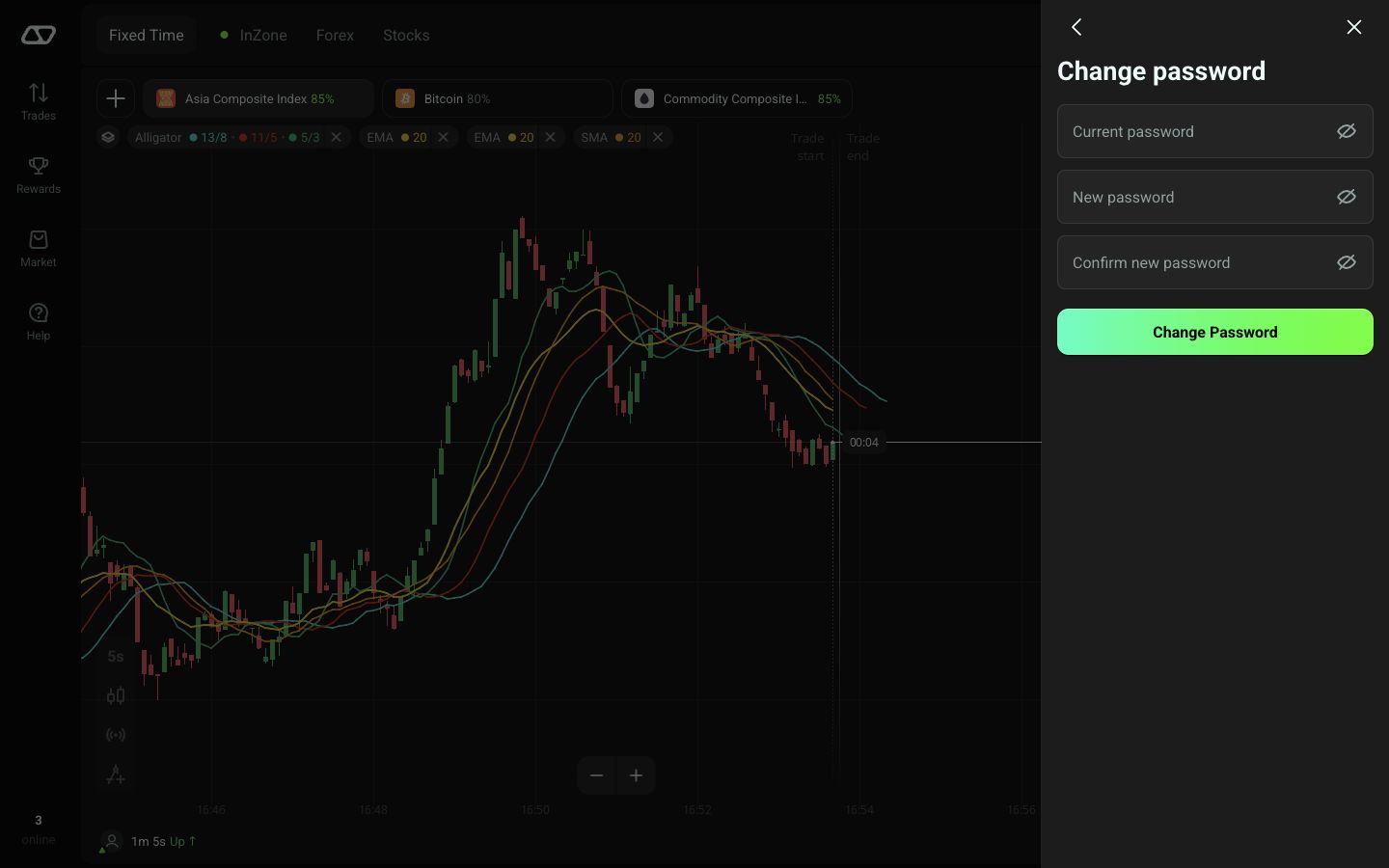
Task: Open the indicator layers icon
Action: [108, 137]
